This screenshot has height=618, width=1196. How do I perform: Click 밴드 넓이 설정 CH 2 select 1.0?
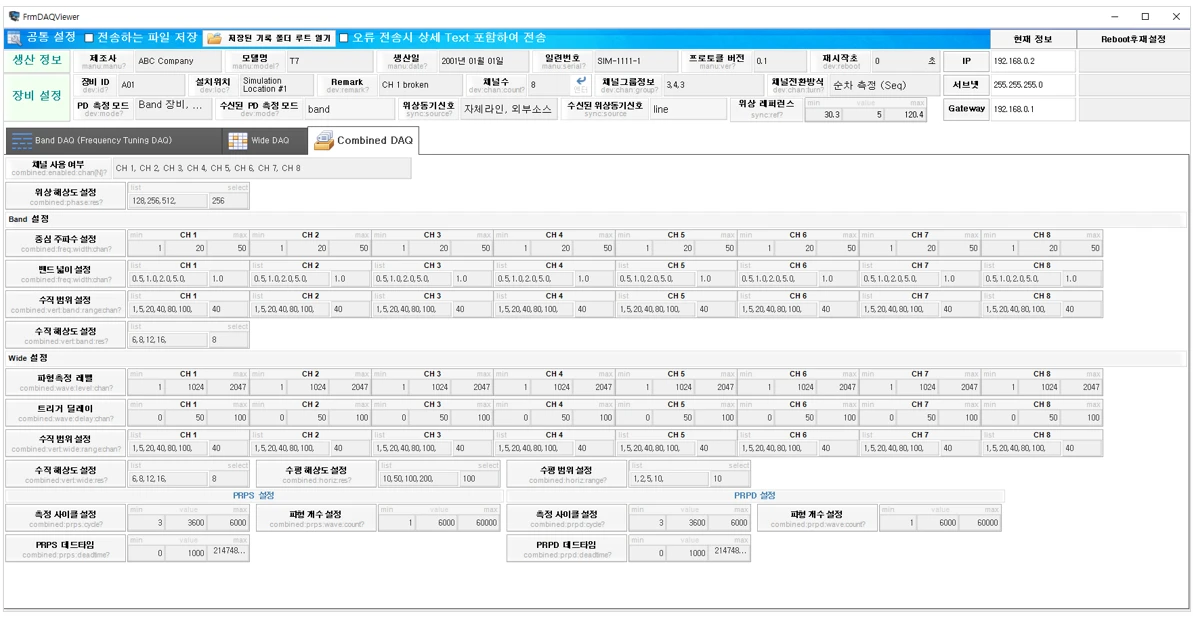tap(351, 278)
